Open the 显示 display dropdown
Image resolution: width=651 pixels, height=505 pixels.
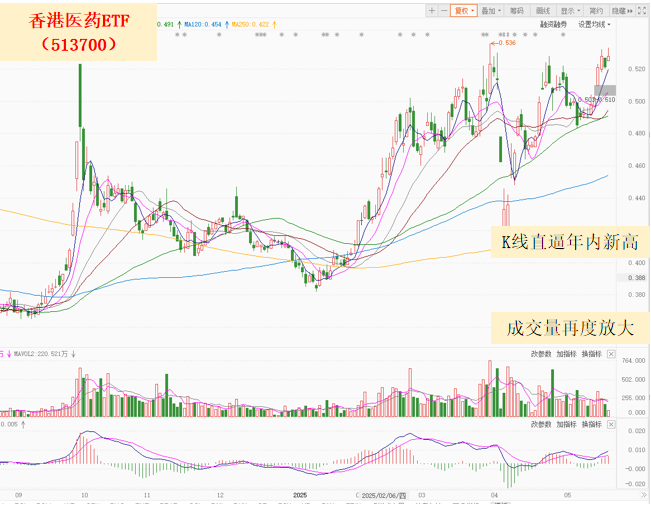570,11
